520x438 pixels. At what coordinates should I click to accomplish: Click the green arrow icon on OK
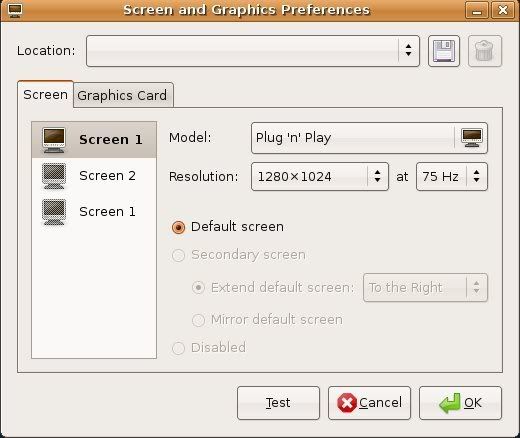point(450,403)
